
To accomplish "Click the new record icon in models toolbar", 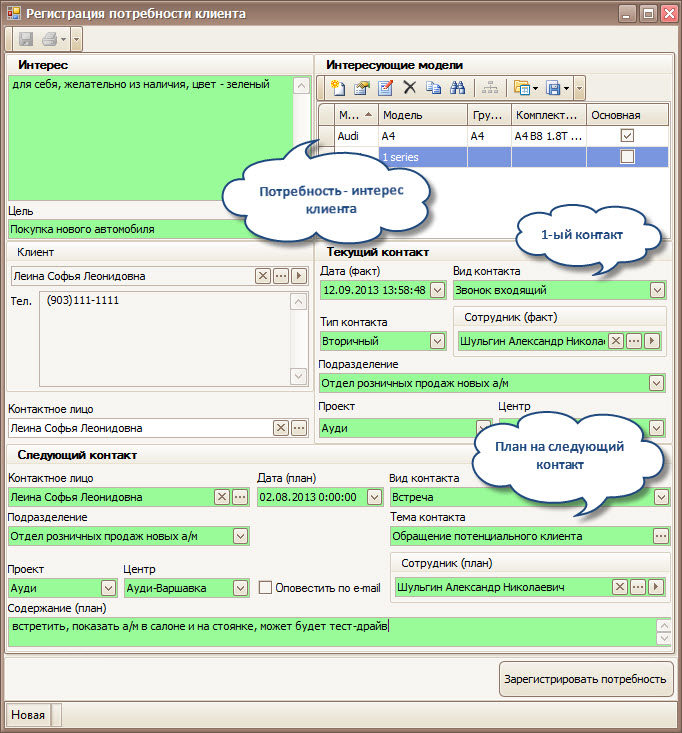I will click(337, 88).
